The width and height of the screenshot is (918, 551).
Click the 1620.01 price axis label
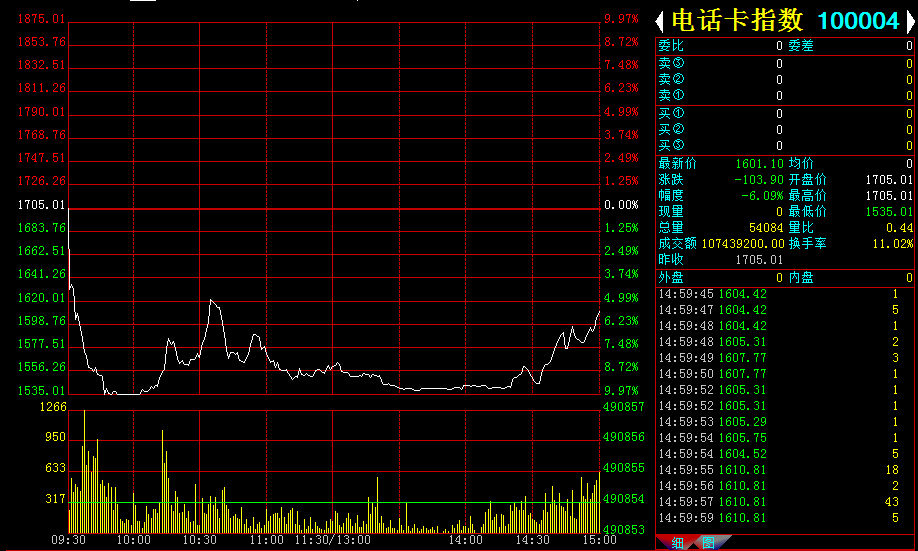[41, 298]
